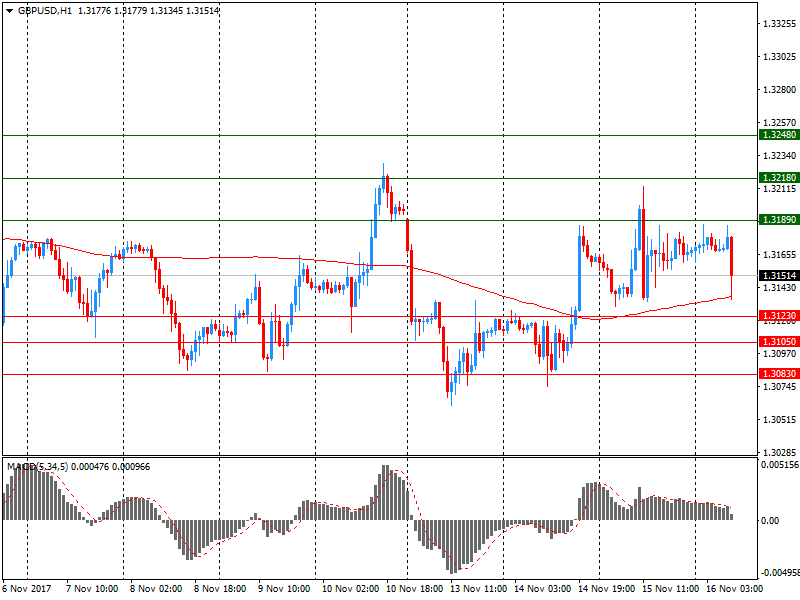
Task: Click the 1.30285 price scale value
Action: pos(779,453)
